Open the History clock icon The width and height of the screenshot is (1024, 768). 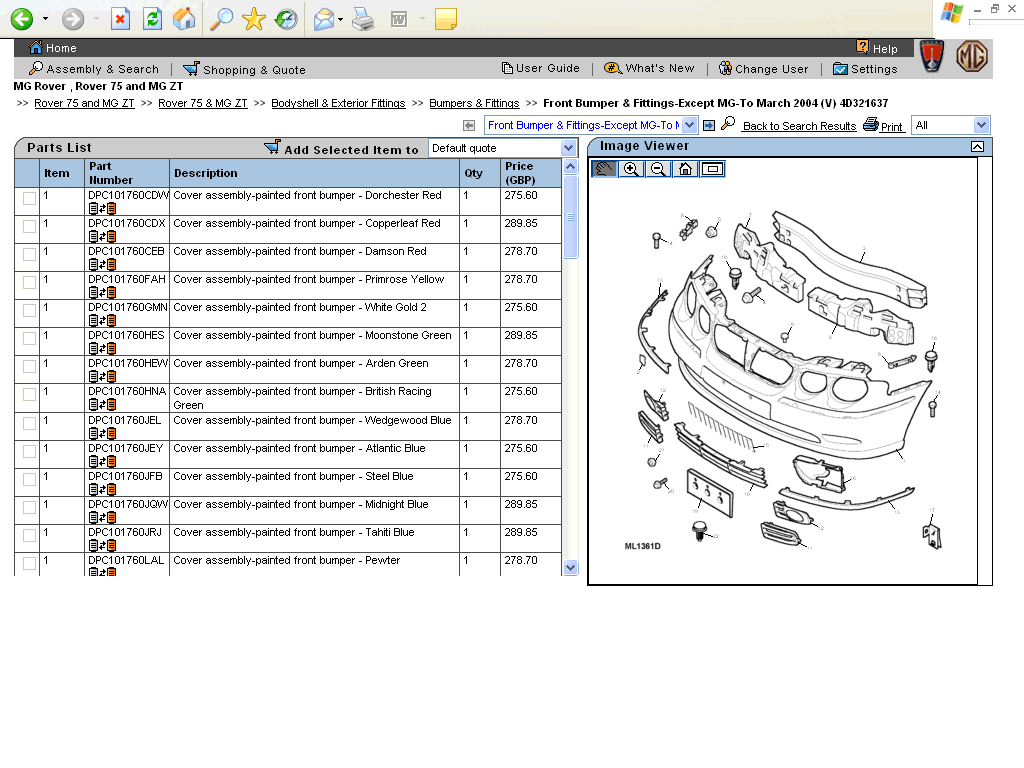(x=286, y=19)
